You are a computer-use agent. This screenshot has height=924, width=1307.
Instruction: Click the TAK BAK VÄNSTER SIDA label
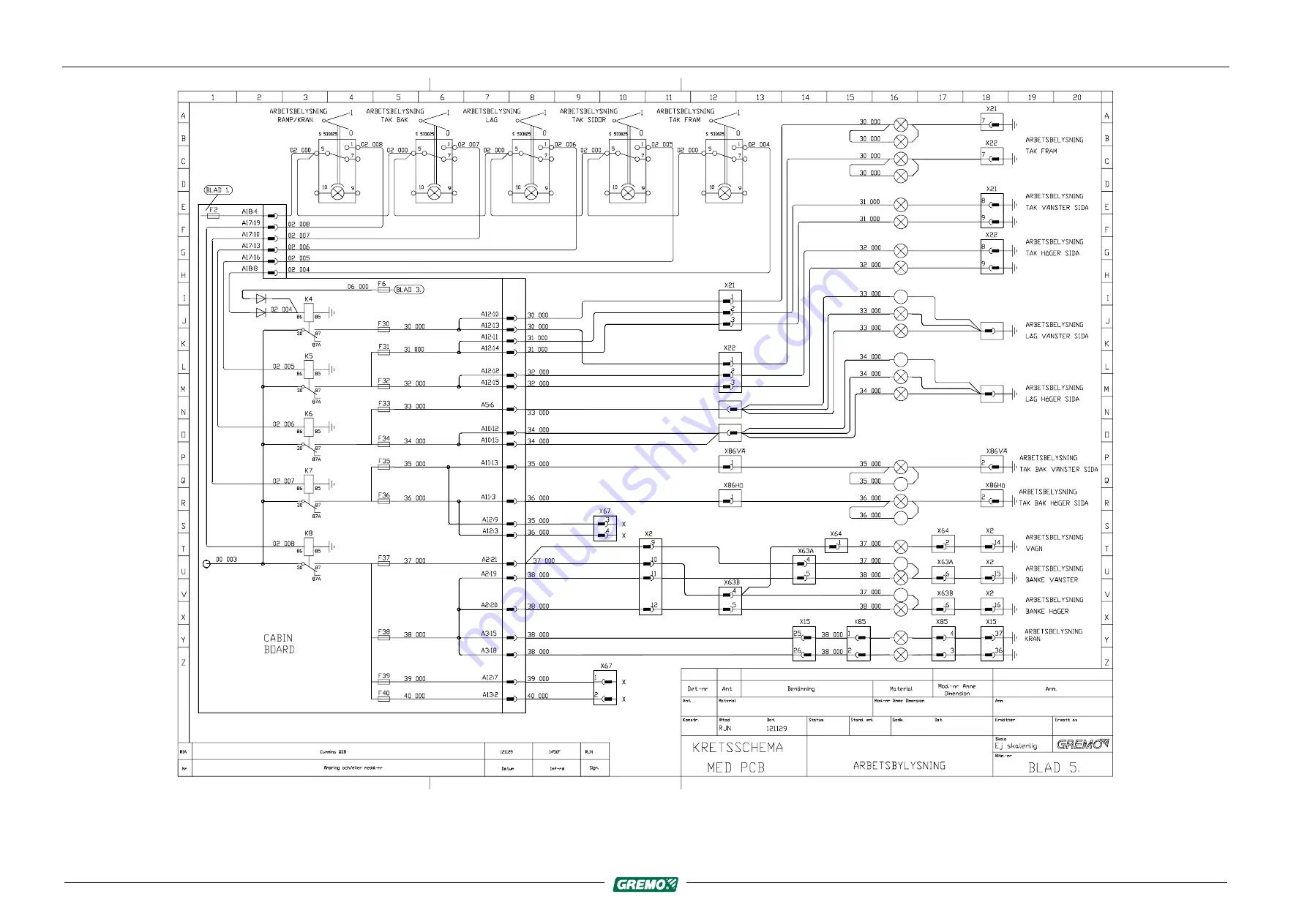click(1059, 470)
